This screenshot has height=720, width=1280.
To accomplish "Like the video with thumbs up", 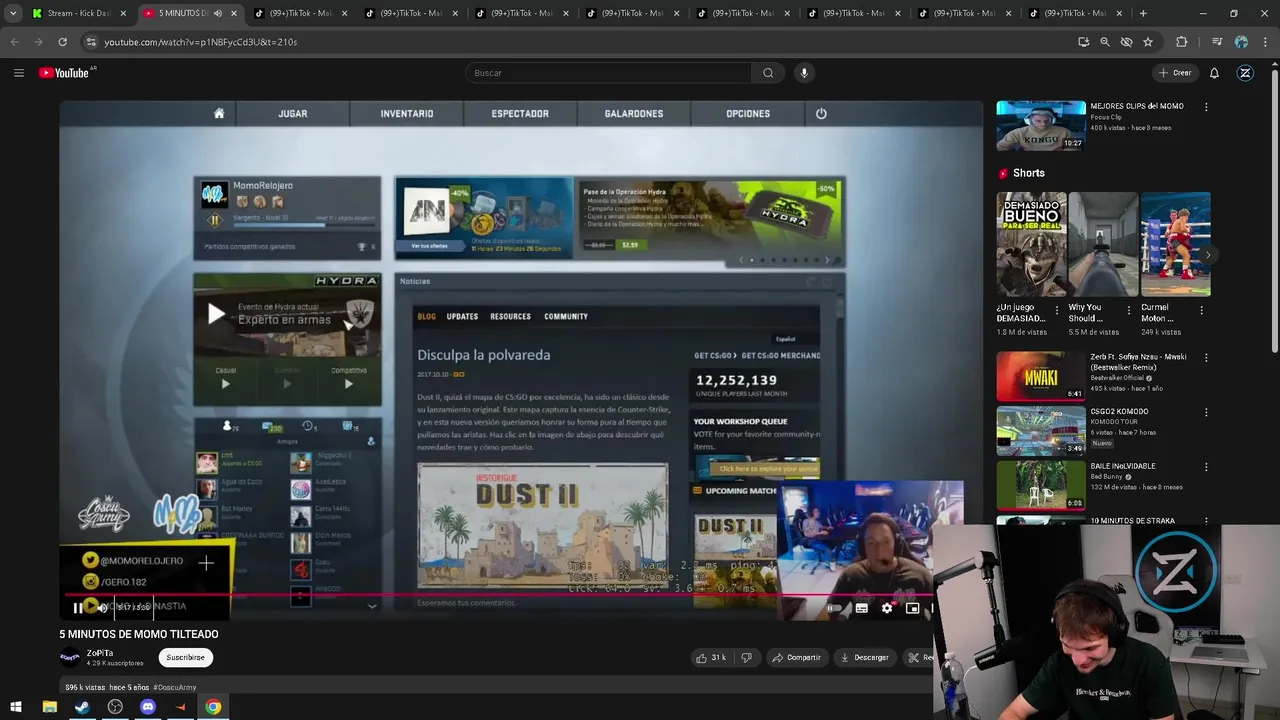I will click(712, 657).
